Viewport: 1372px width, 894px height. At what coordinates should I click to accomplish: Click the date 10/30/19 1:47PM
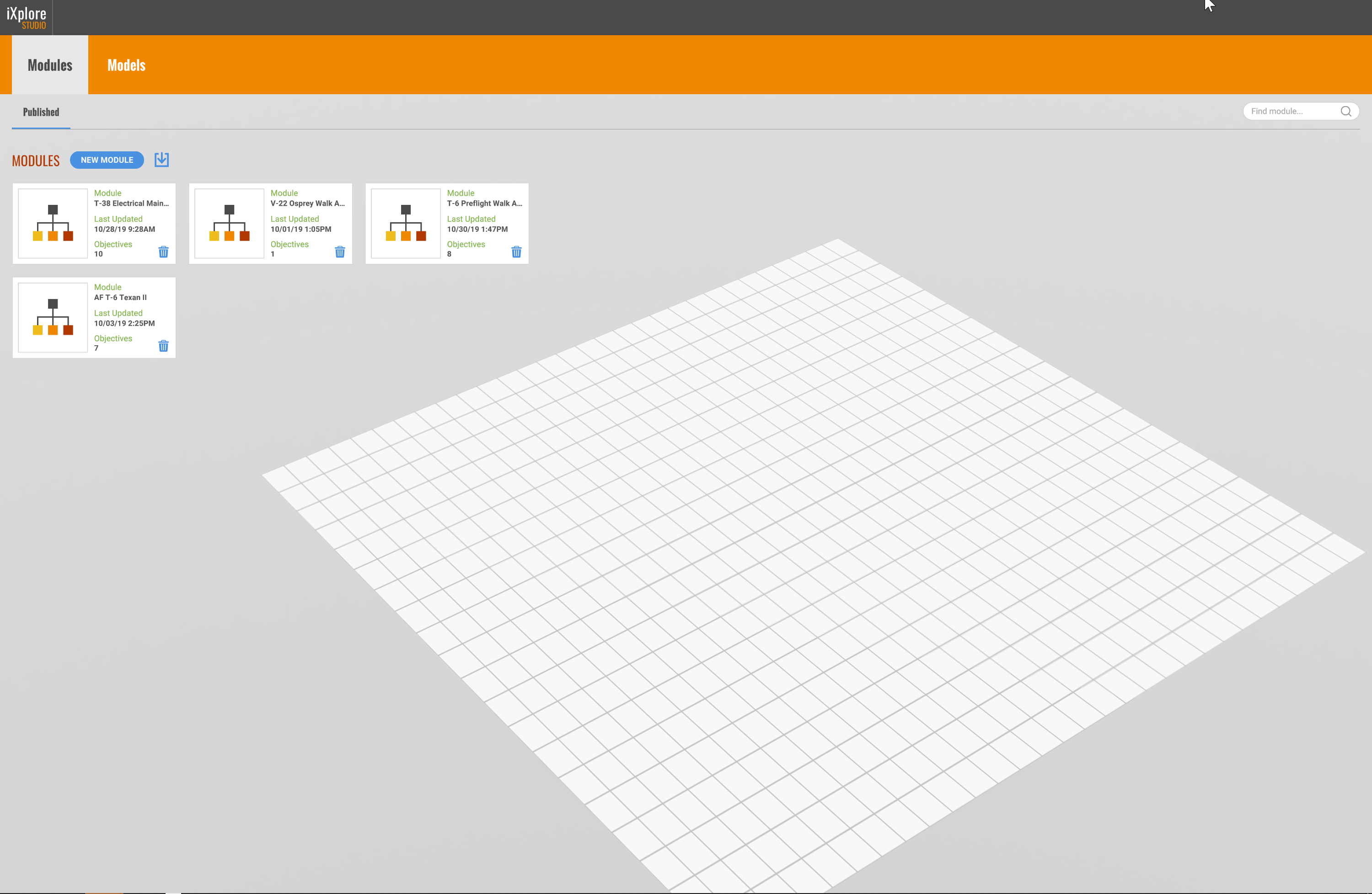[x=477, y=230]
